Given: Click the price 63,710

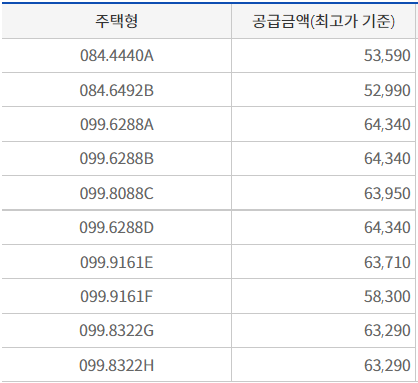Looking at the screenshot, I should coord(387,262).
